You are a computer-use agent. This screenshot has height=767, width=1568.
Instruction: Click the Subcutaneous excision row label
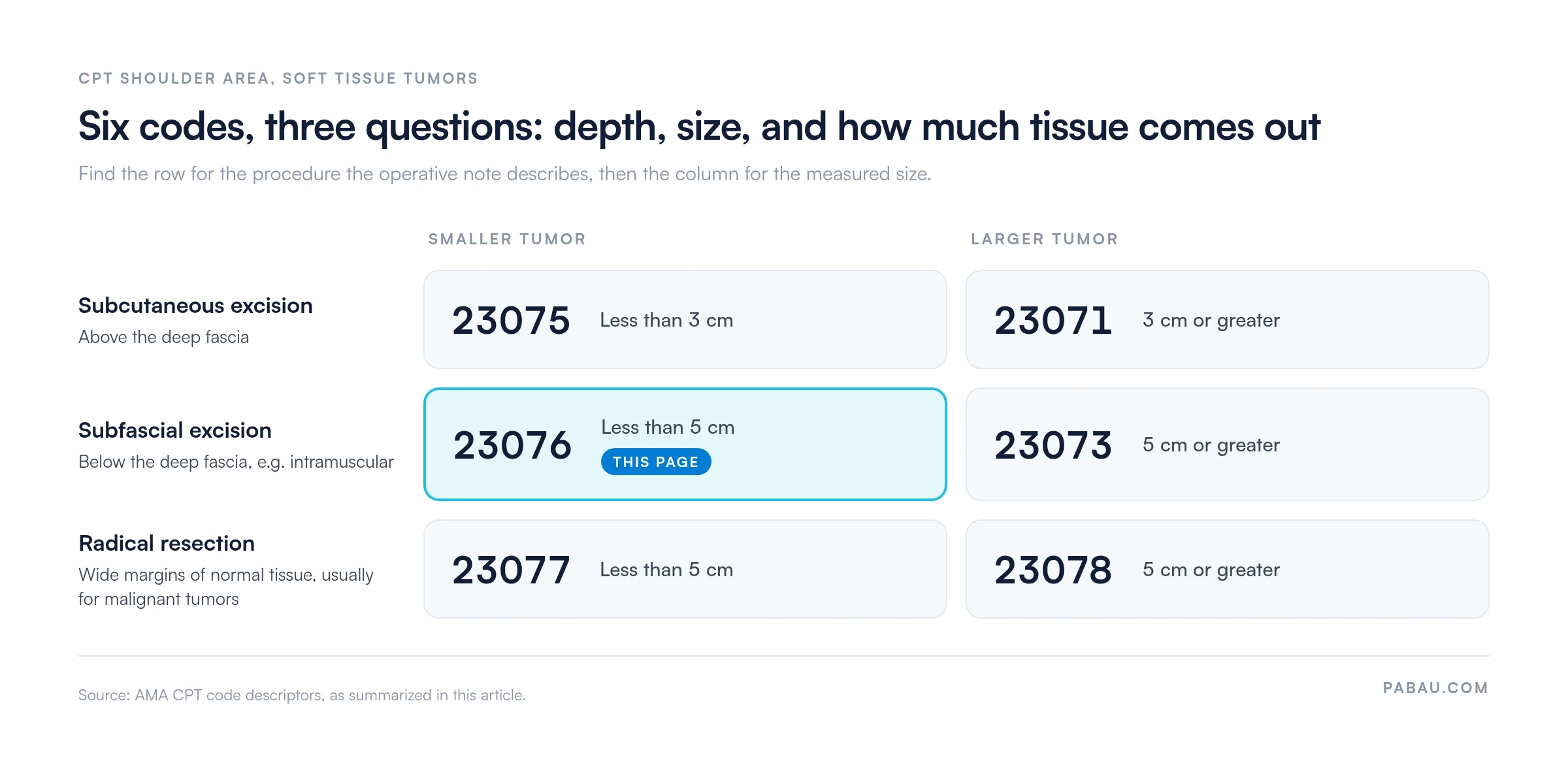coord(195,306)
